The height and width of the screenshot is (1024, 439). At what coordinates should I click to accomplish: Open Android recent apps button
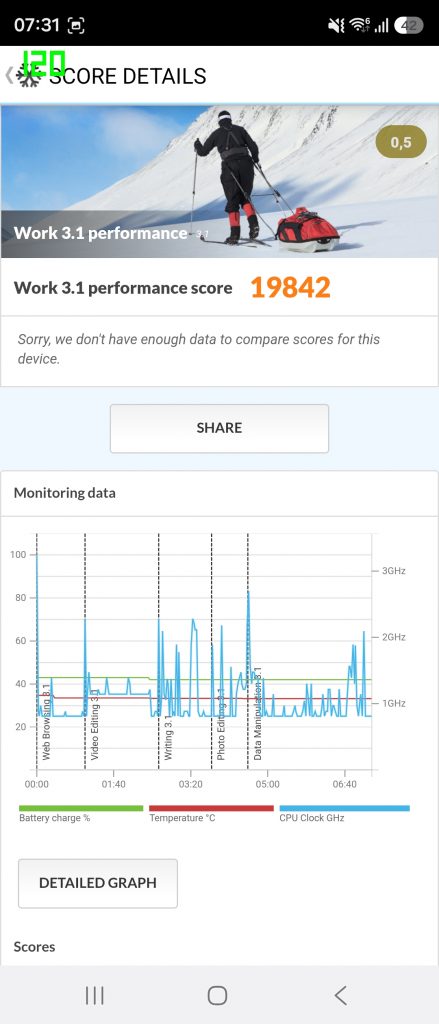[95, 995]
